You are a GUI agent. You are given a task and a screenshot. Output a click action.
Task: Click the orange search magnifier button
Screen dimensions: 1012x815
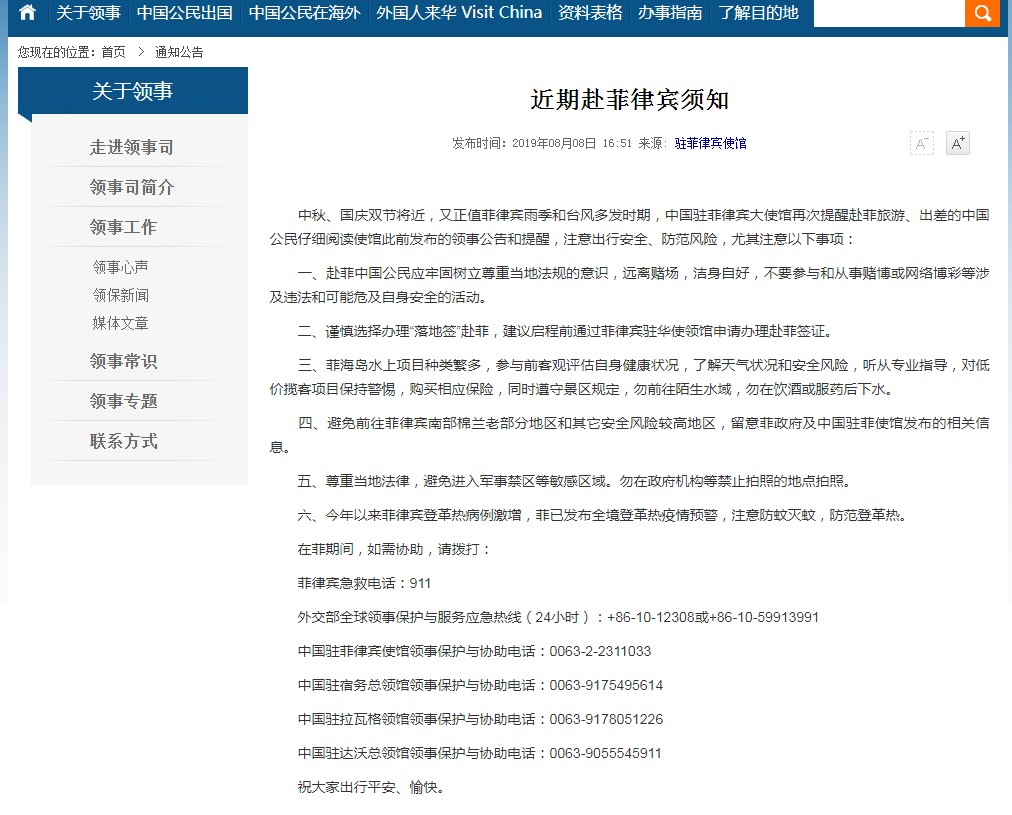click(x=982, y=13)
